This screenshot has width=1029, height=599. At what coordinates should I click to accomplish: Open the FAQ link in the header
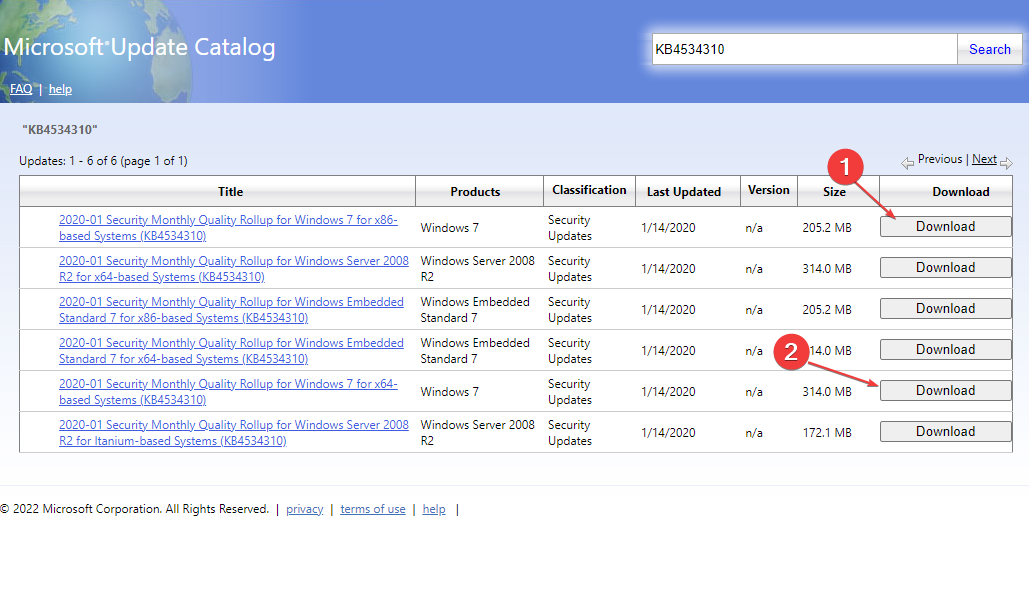pos(21,89)
